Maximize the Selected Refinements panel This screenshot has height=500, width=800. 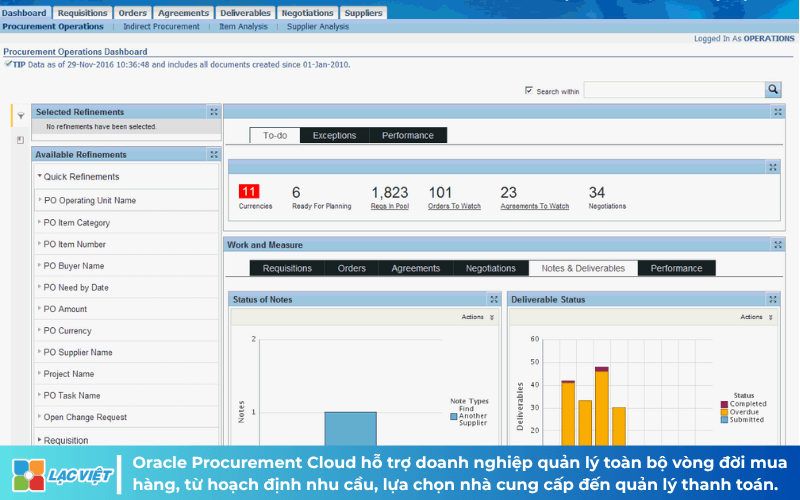tap(214, 112)
